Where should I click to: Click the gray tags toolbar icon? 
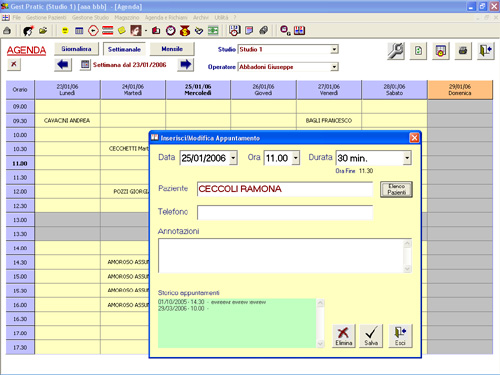[x=263, y=31]
